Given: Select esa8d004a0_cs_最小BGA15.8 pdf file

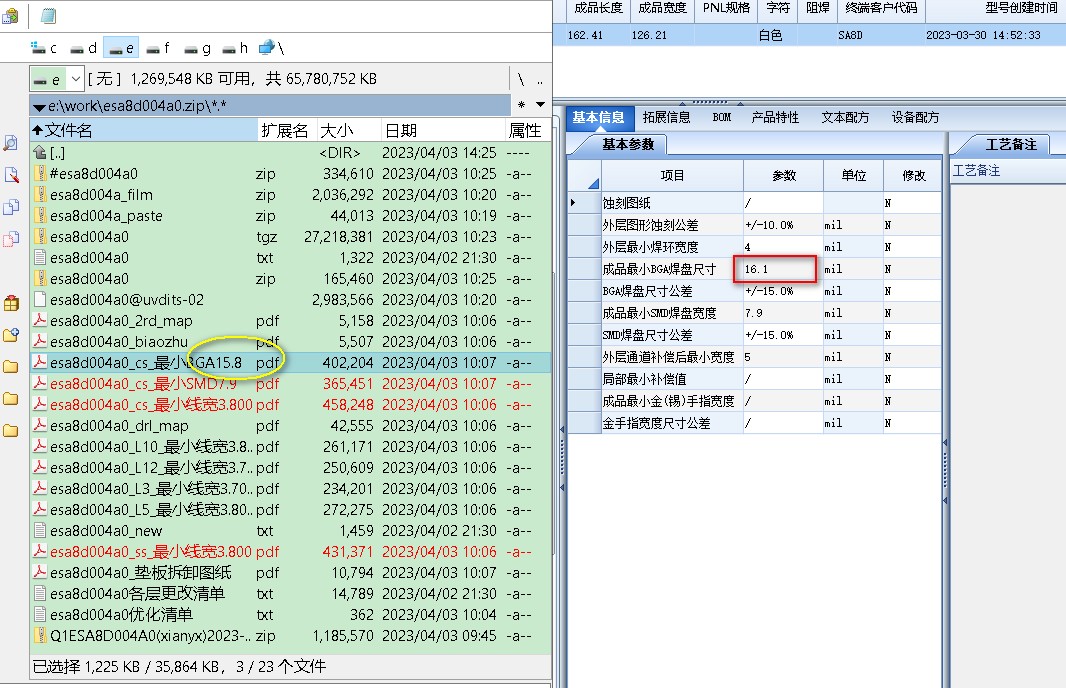Looking at the screenshot, I should (x=291, y=362).
